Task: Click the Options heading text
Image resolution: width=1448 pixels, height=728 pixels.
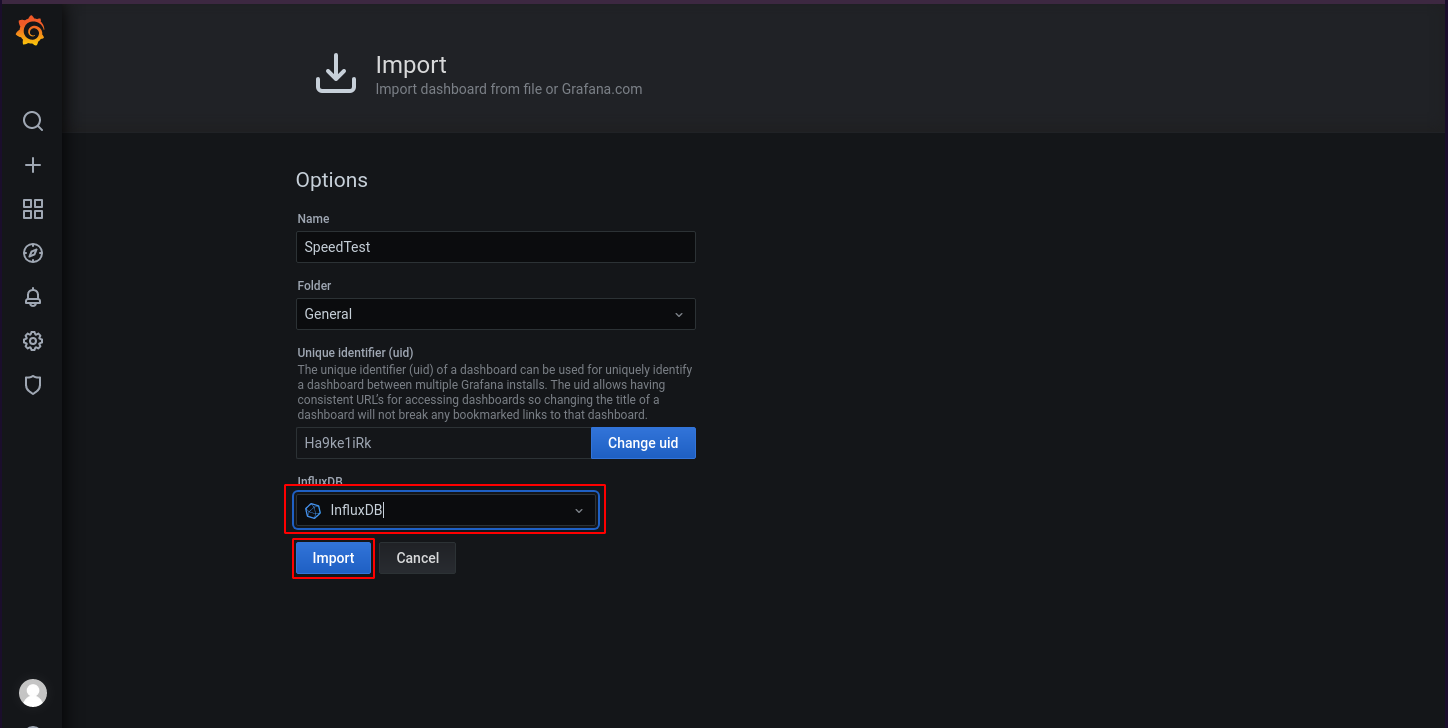Action: [332, 180]
